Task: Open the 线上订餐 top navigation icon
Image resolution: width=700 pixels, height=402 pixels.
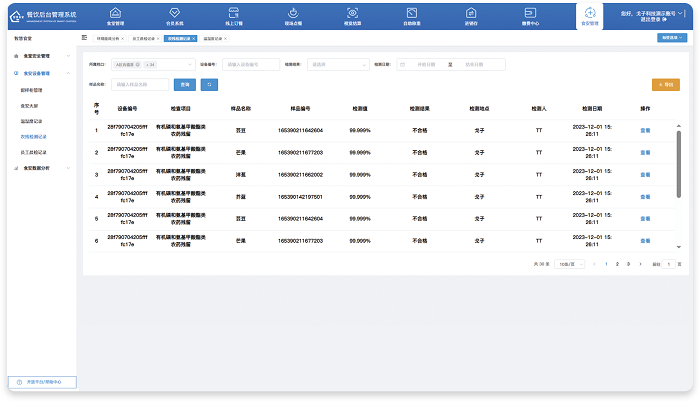Action: [233, 15]
